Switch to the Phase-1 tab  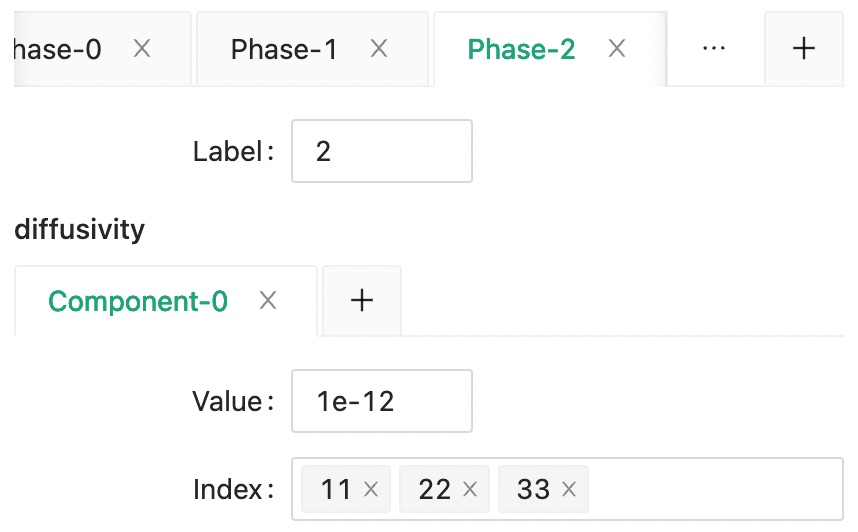click(284, 49)
